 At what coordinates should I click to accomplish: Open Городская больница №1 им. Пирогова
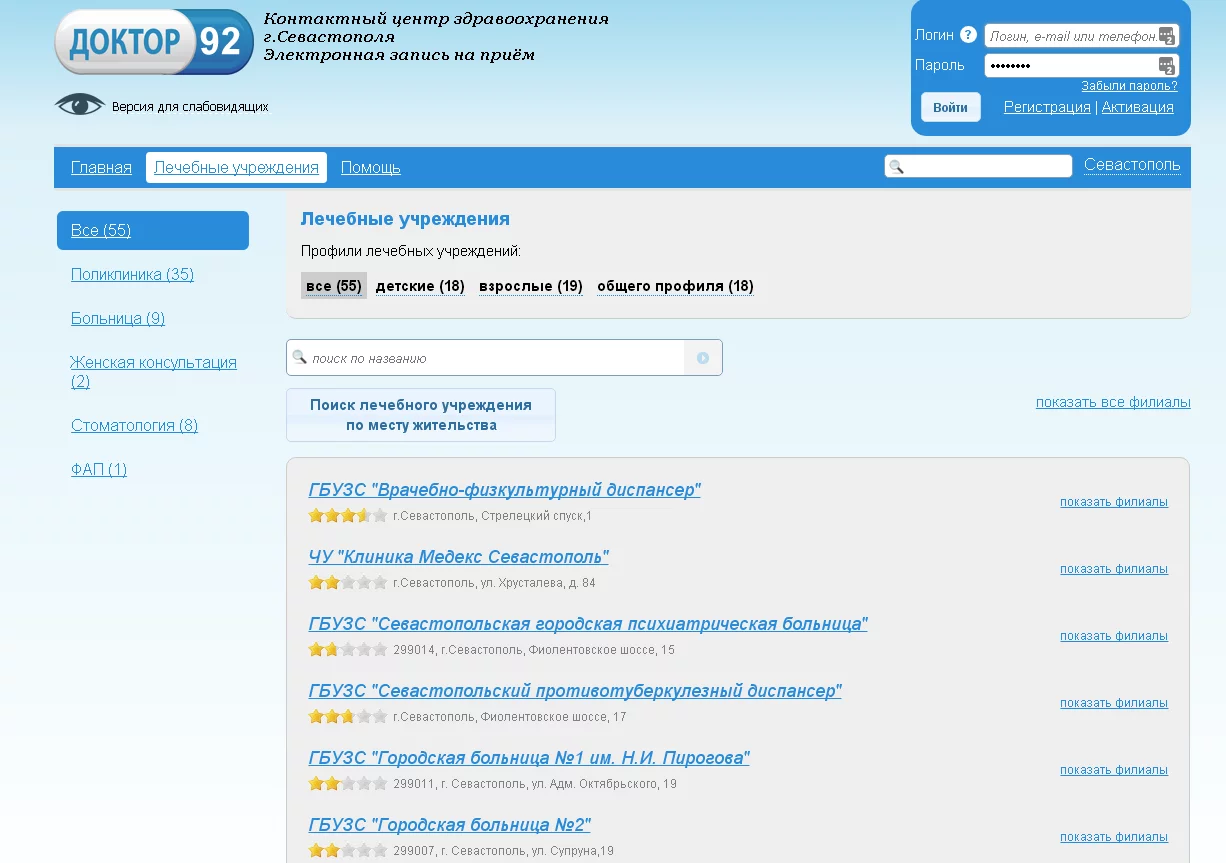(x=529, y=758)
